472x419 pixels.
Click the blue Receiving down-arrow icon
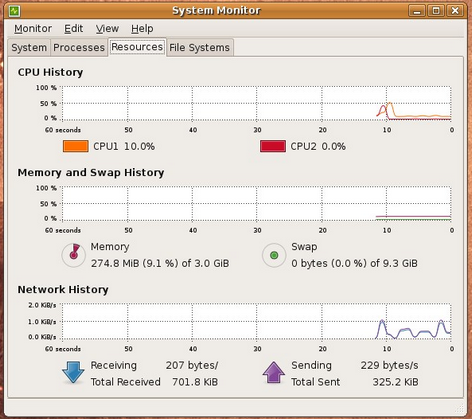tap(73, 372)
